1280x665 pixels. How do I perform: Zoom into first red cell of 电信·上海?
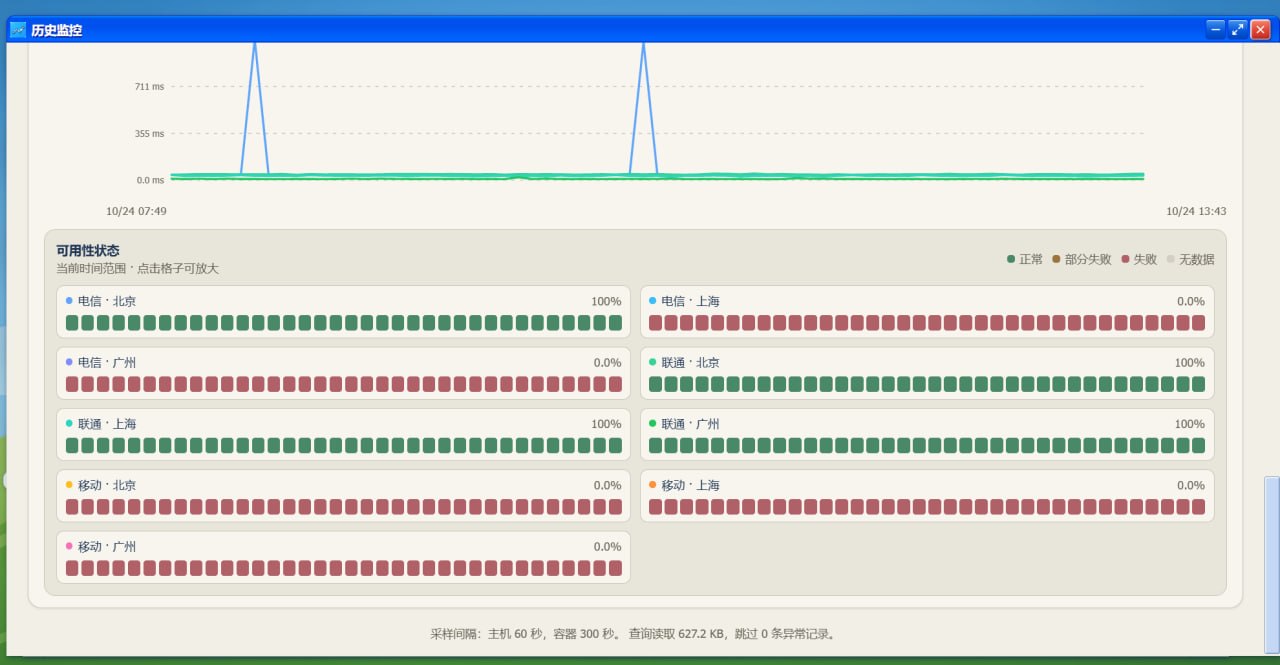(x=655, y=323)
